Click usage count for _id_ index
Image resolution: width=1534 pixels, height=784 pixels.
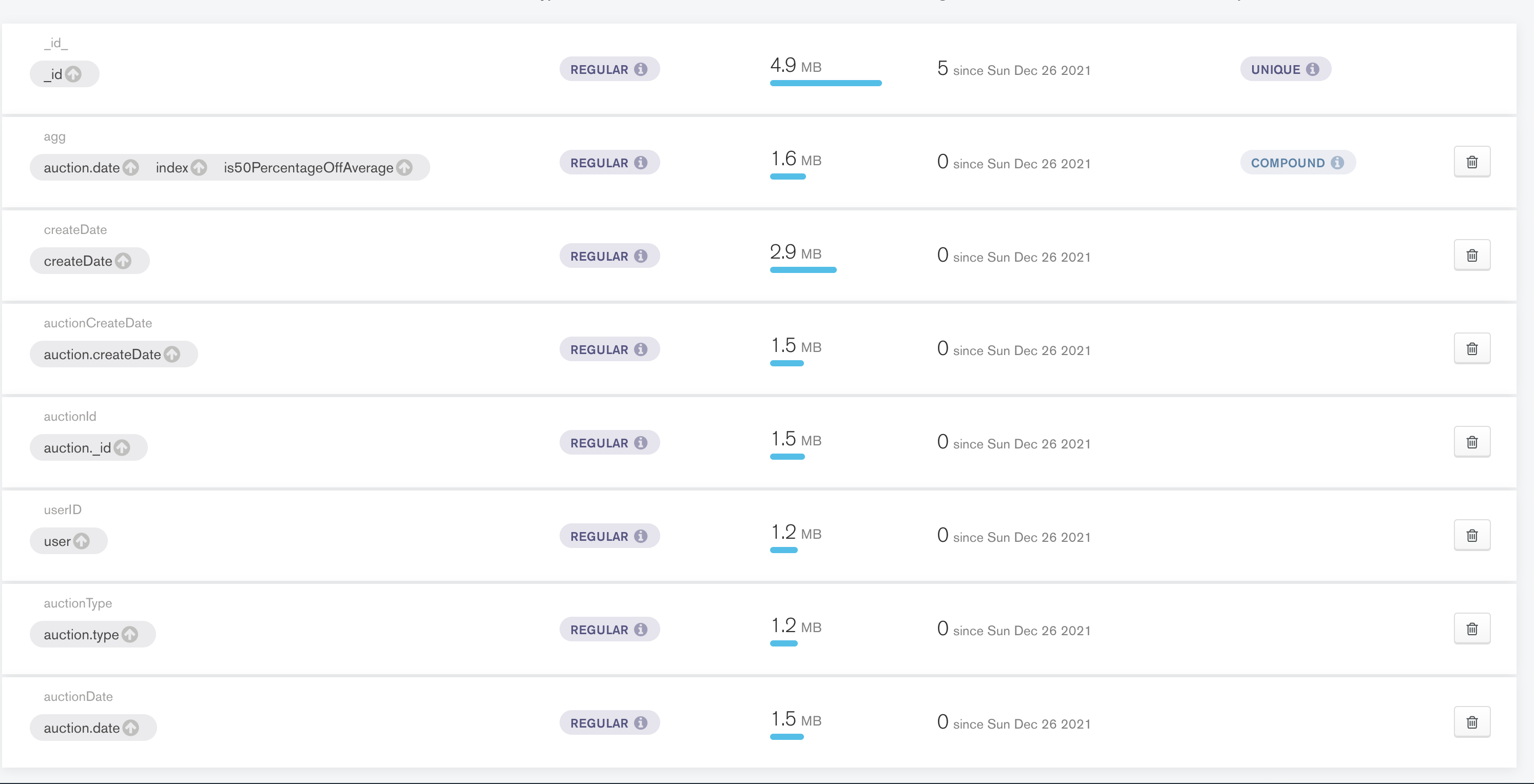pyautogui.click(x=942, y=68)
